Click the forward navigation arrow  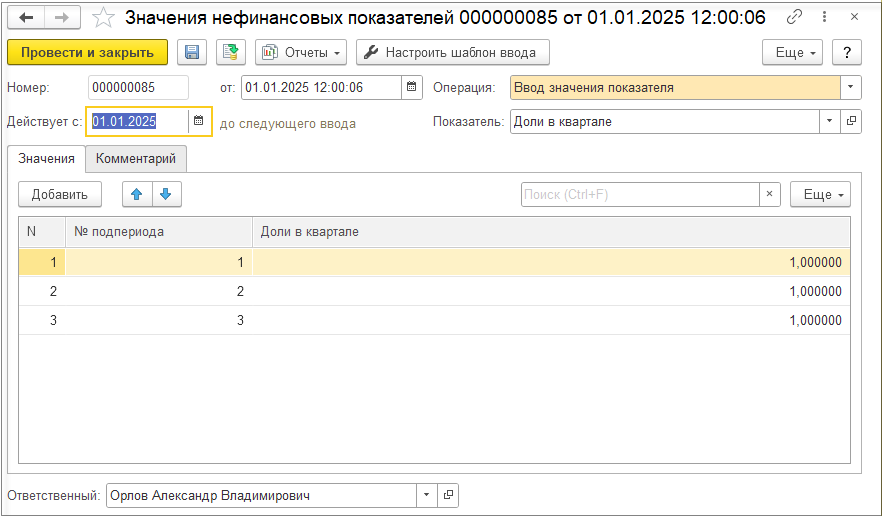point(62,17)
